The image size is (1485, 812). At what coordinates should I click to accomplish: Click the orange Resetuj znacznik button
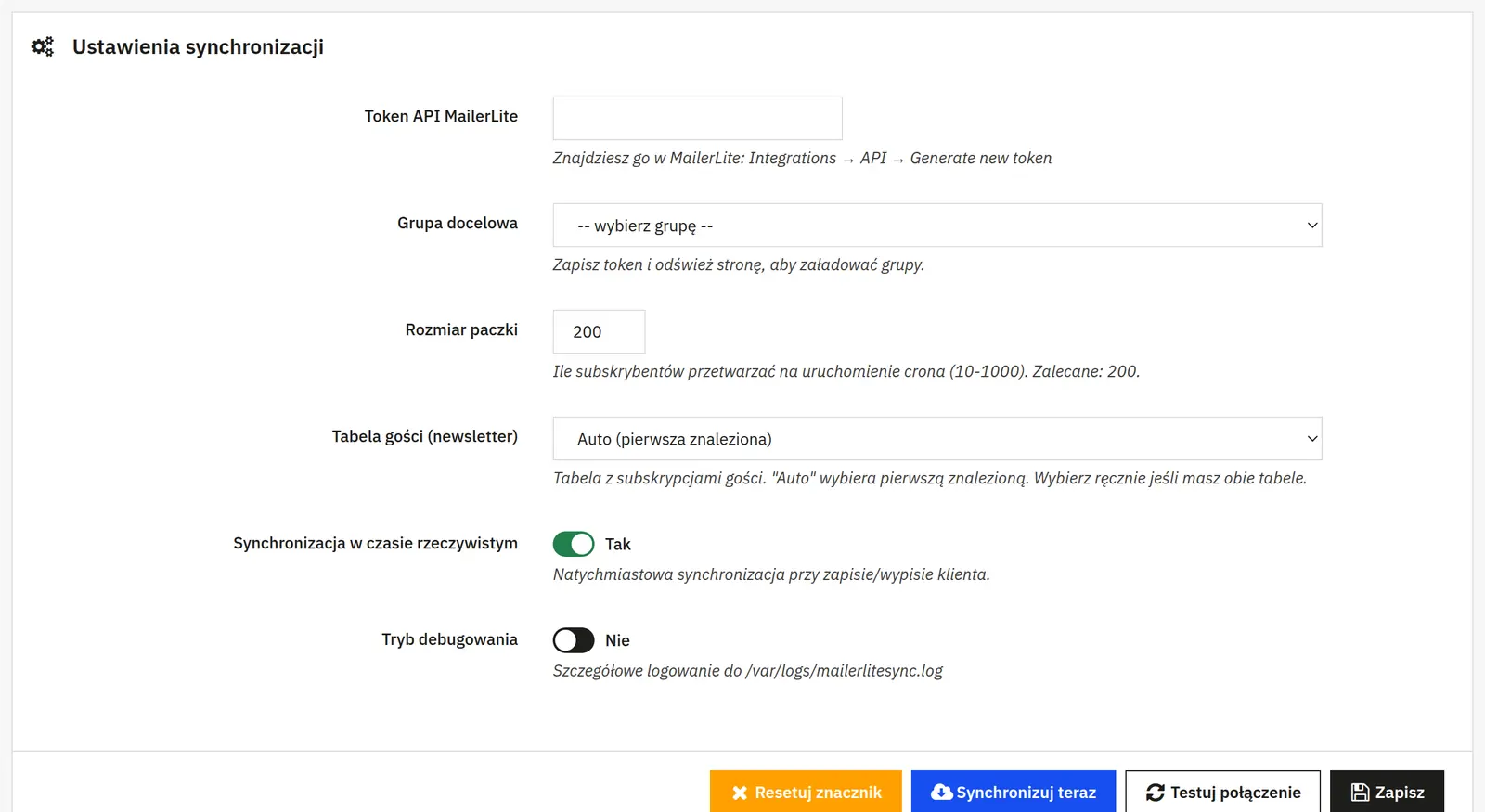click(x=806, y=792)
